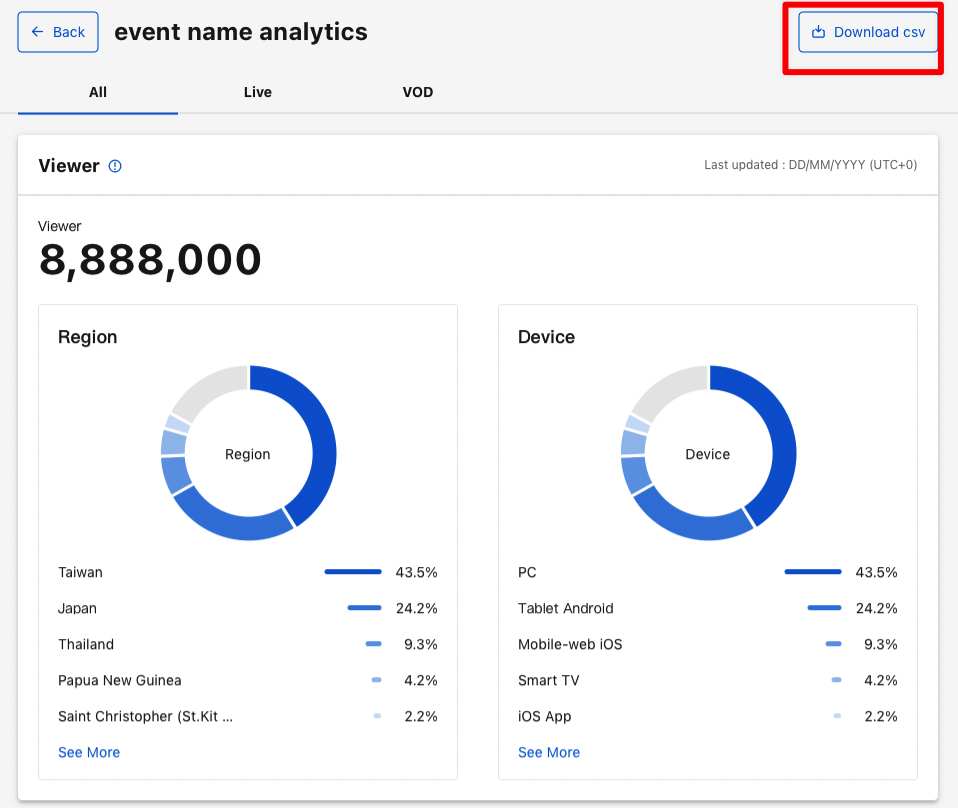Click the Viewer info icon
958x808 pixels.
coord(115,166)
